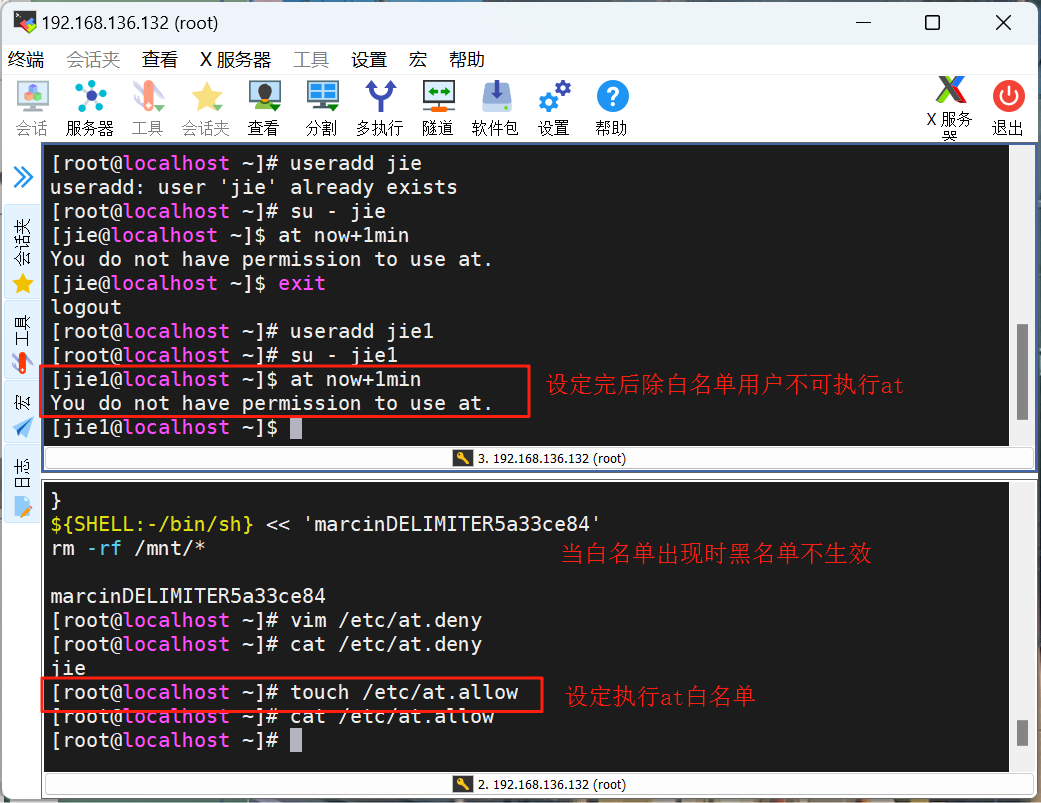Click the lower terminal pane scrollbar thumb
This screenshot has width=1041, height=803.
pos(1022,733)
